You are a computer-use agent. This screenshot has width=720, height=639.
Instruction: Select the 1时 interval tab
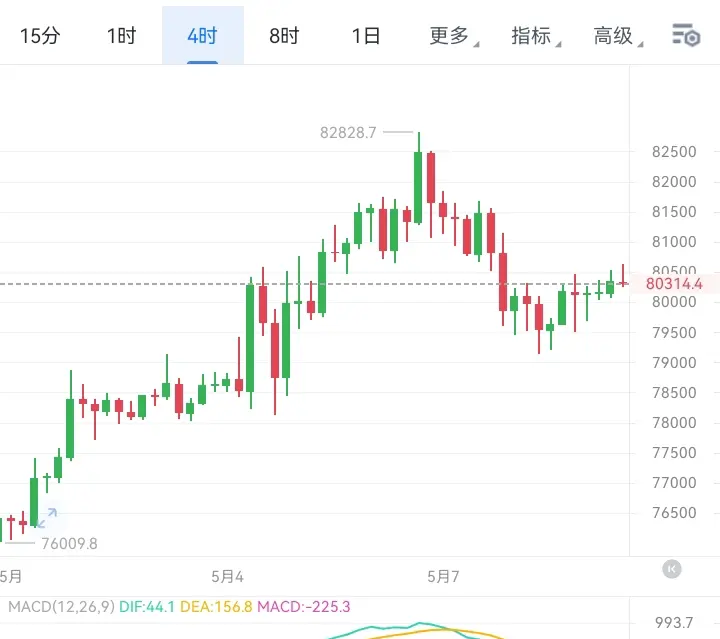point(121,36)
